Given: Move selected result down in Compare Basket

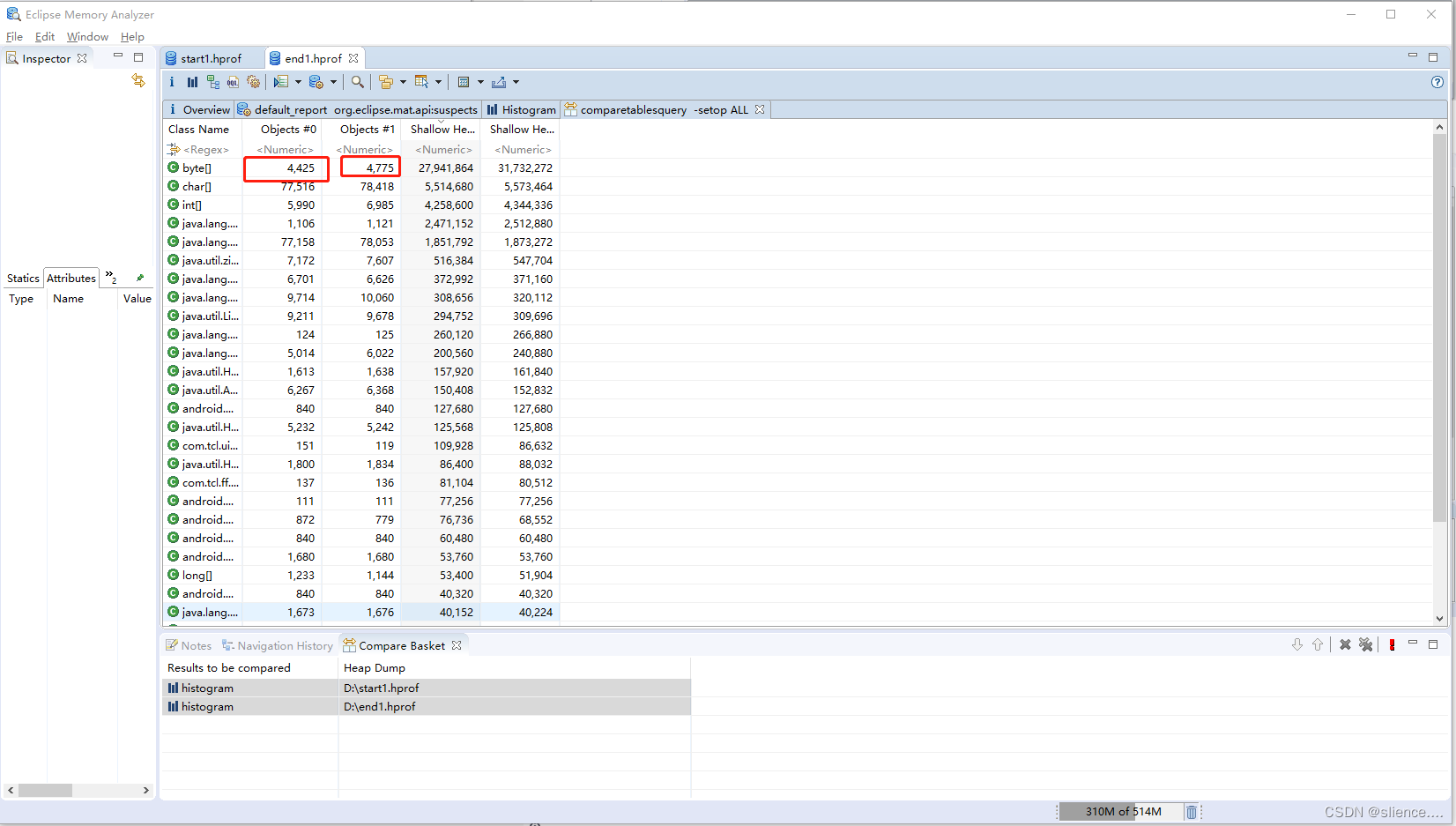Looking at the screenshot, I should 1297,645.
